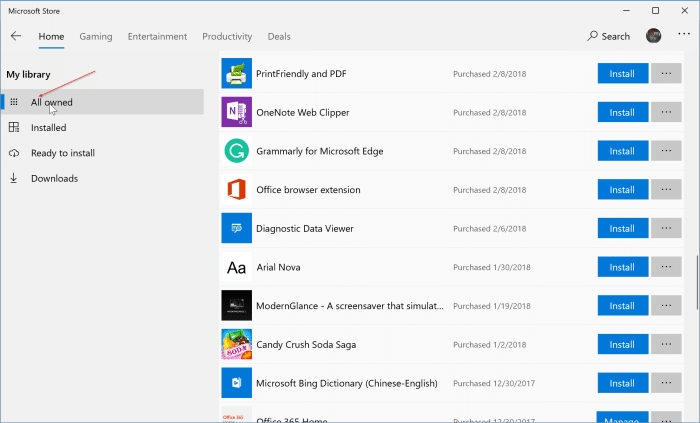Install the Arial Nova font
700x423 pixels.
623,267
